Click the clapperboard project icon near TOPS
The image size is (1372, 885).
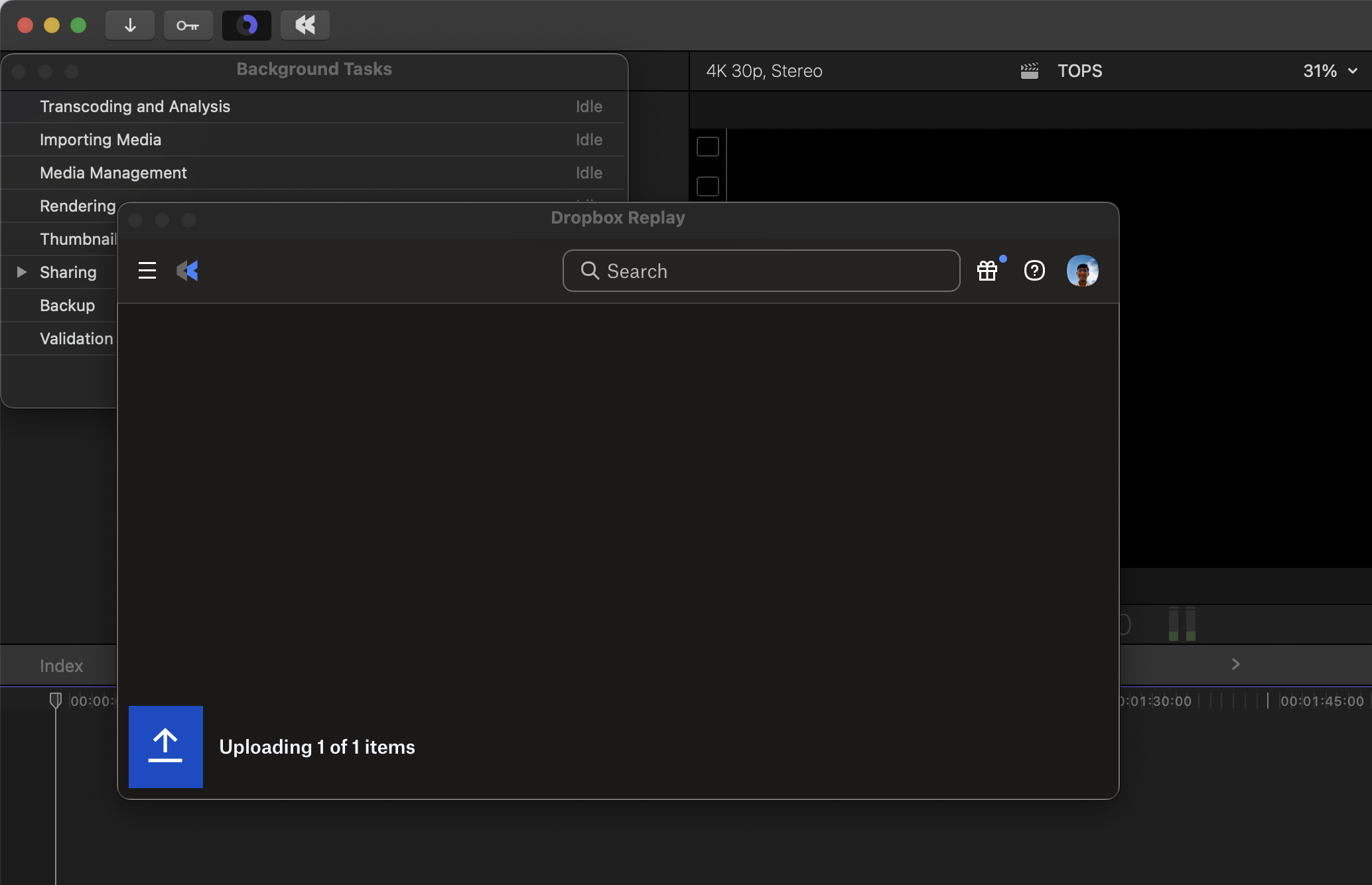1030,71
